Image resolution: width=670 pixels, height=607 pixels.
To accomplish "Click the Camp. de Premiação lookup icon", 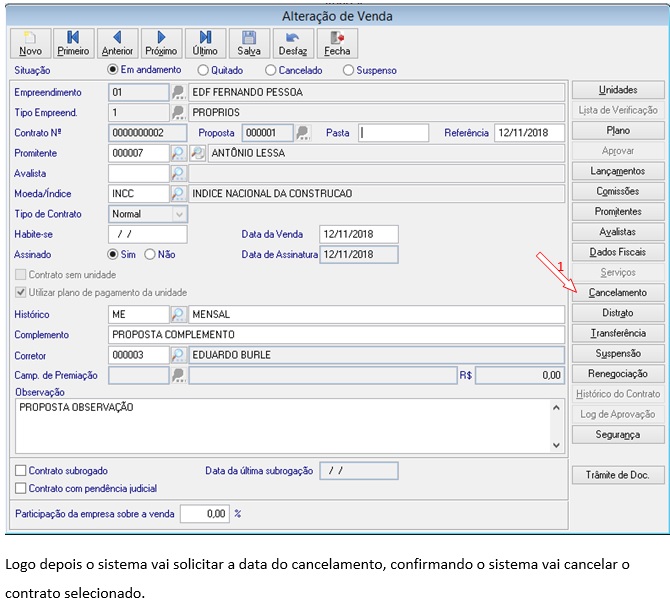I will pyautogui.click(x=178, y=375).
